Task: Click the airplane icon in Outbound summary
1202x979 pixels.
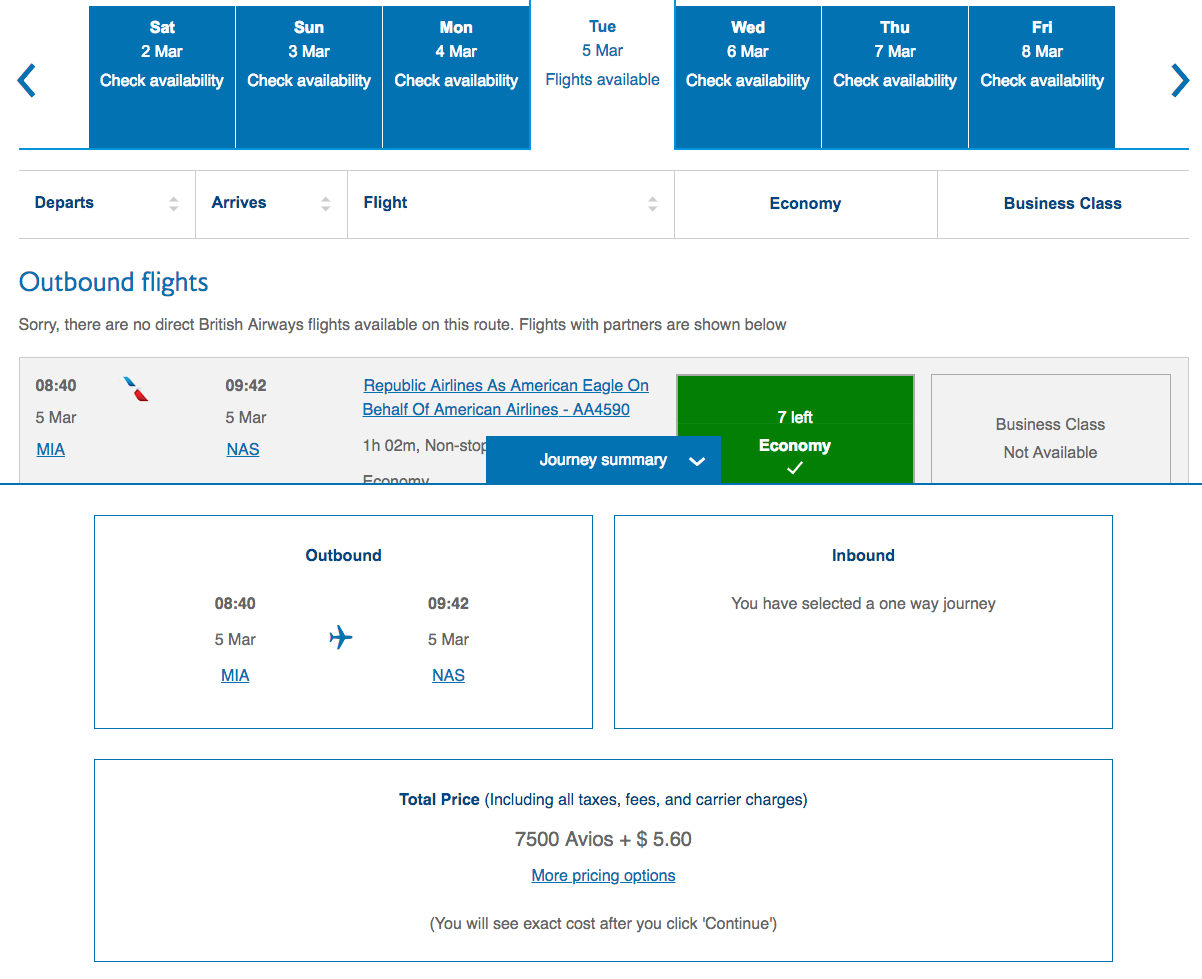Action: (x=341, y=637)
